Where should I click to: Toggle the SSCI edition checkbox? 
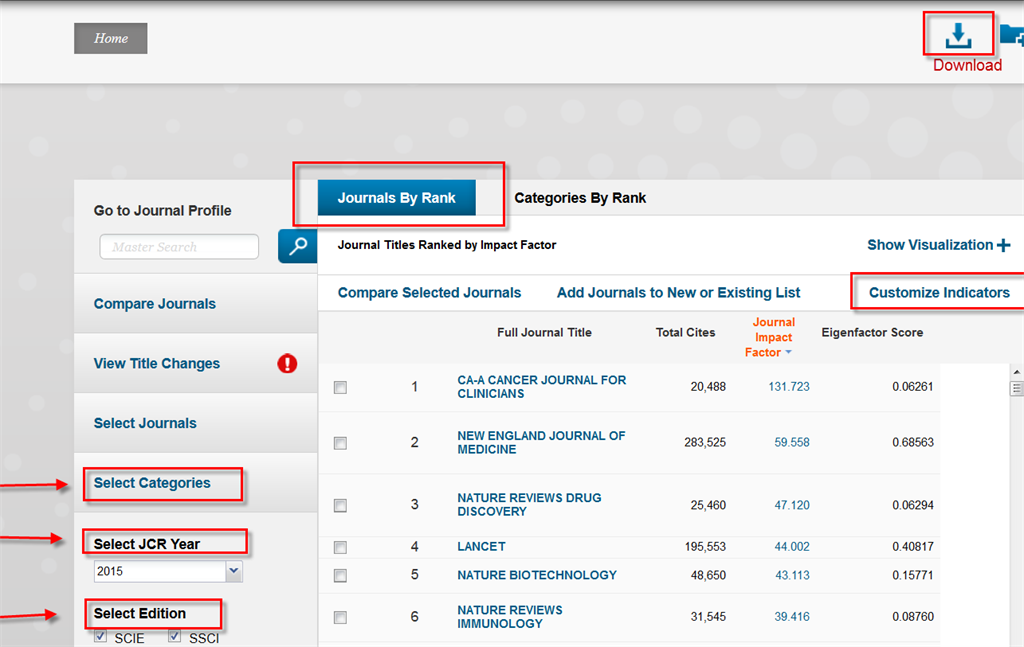coord(175,637)
